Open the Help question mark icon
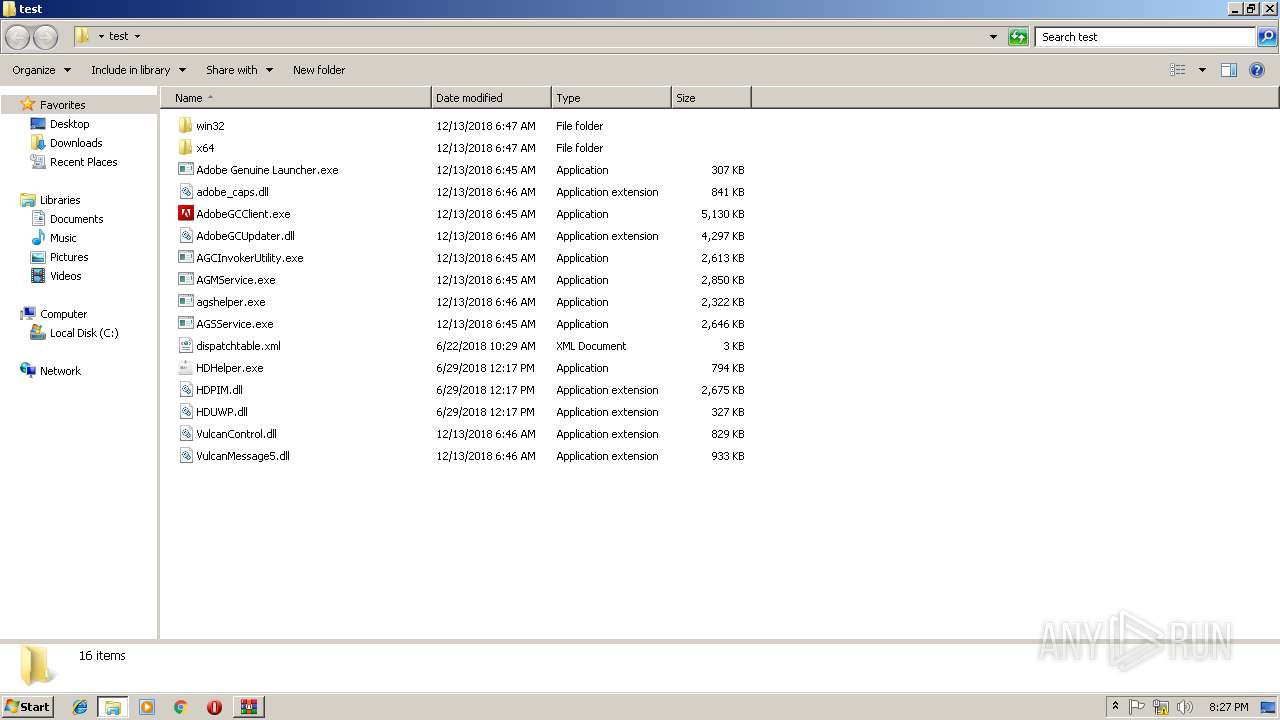Screen dimensions: 1280x720 point(1257,70)
